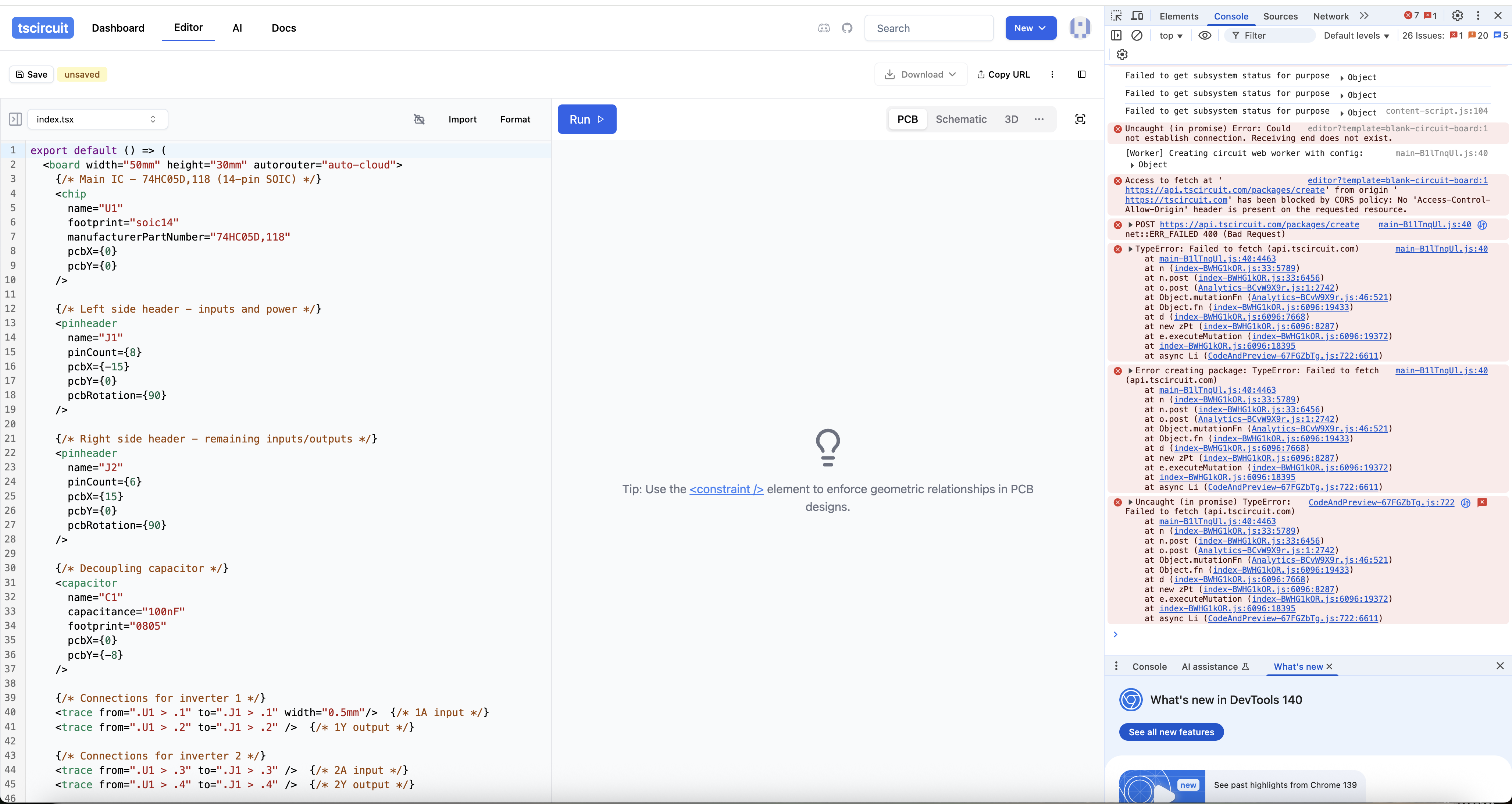The width and height of the screenshot is (1512, 804).
Task: Toggle the right panel layout icon
Action: 1082,75
